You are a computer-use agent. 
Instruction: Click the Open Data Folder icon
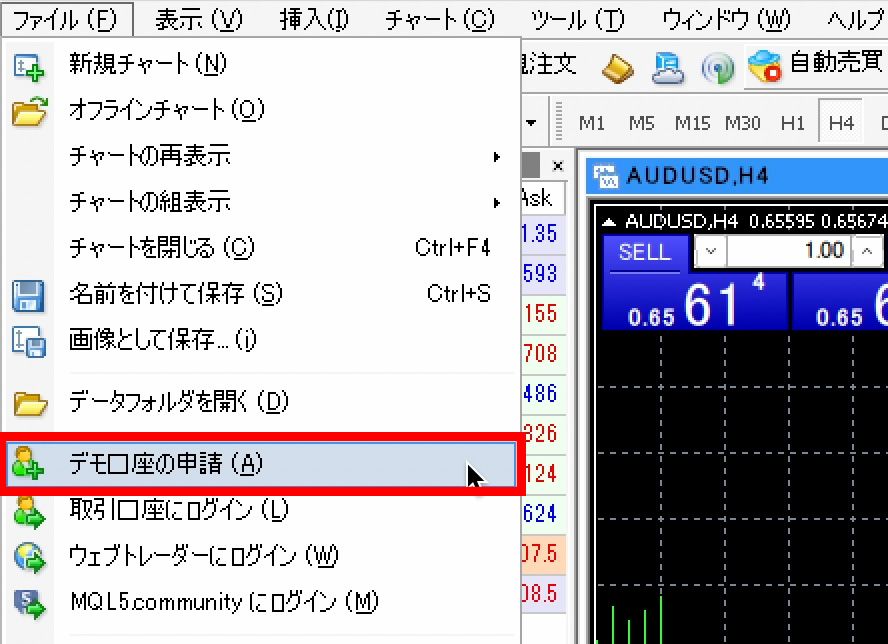coord(29,403)
